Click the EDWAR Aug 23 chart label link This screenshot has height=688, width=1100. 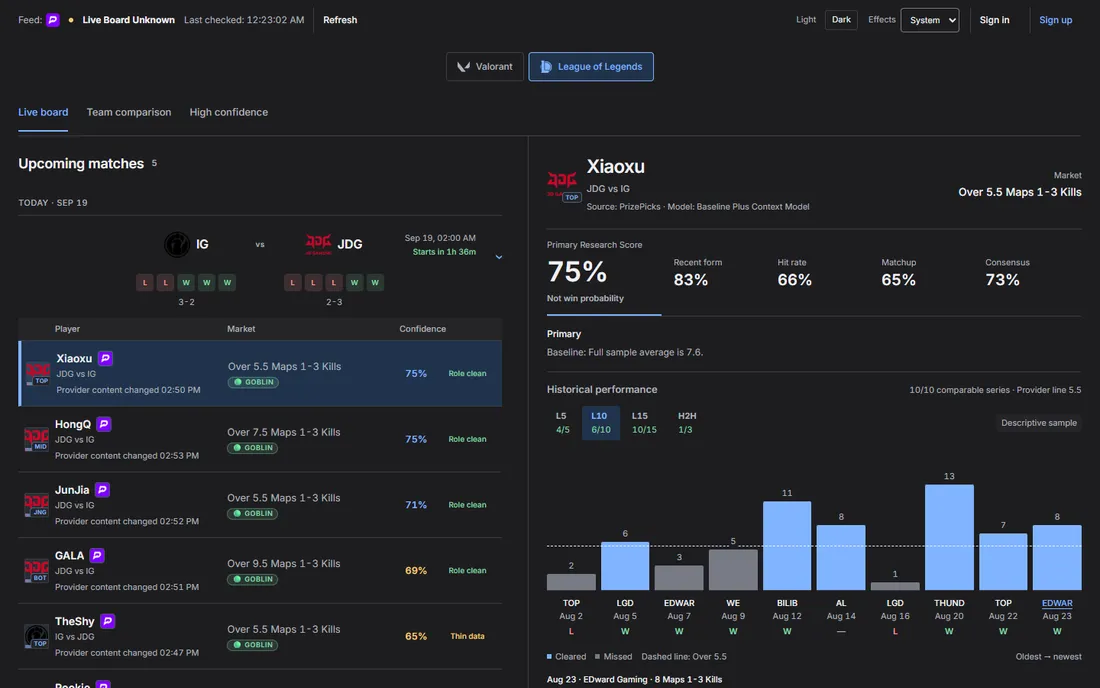pos(1057,603)
